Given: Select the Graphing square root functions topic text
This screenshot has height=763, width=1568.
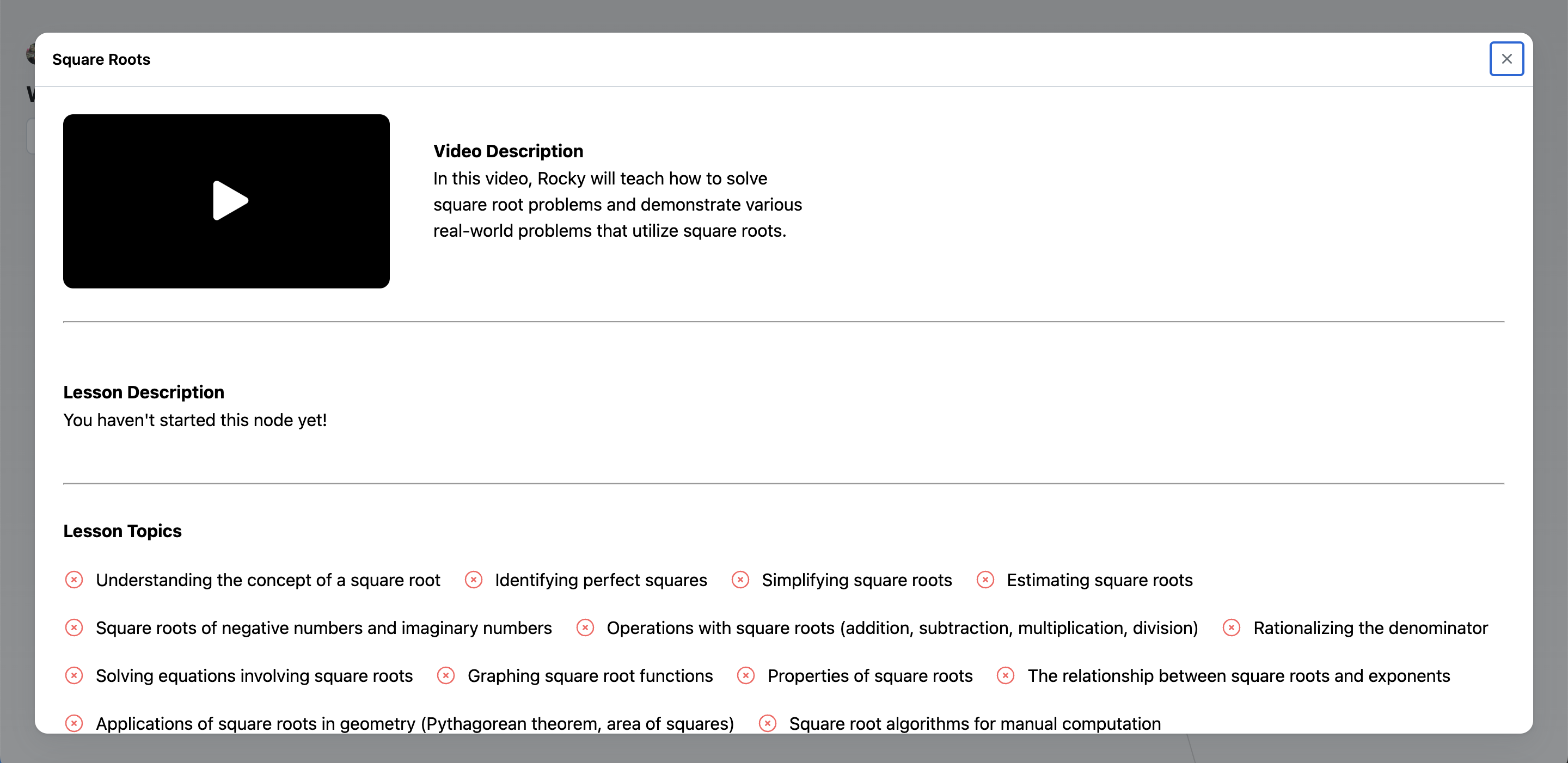Looking at the screenshot, I should point(590,676).
